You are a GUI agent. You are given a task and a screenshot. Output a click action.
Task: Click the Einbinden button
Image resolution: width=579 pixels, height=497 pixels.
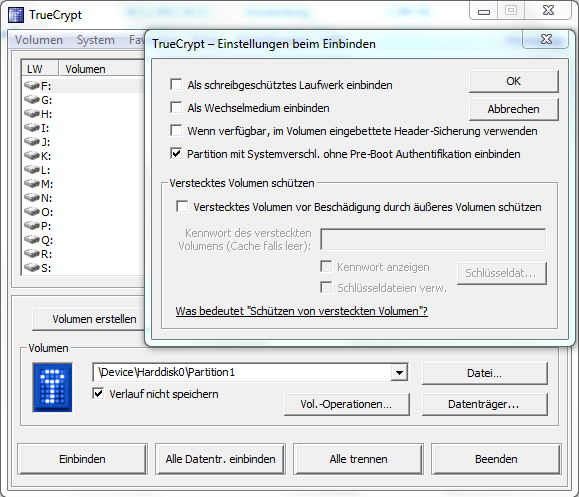coord(82,459)
